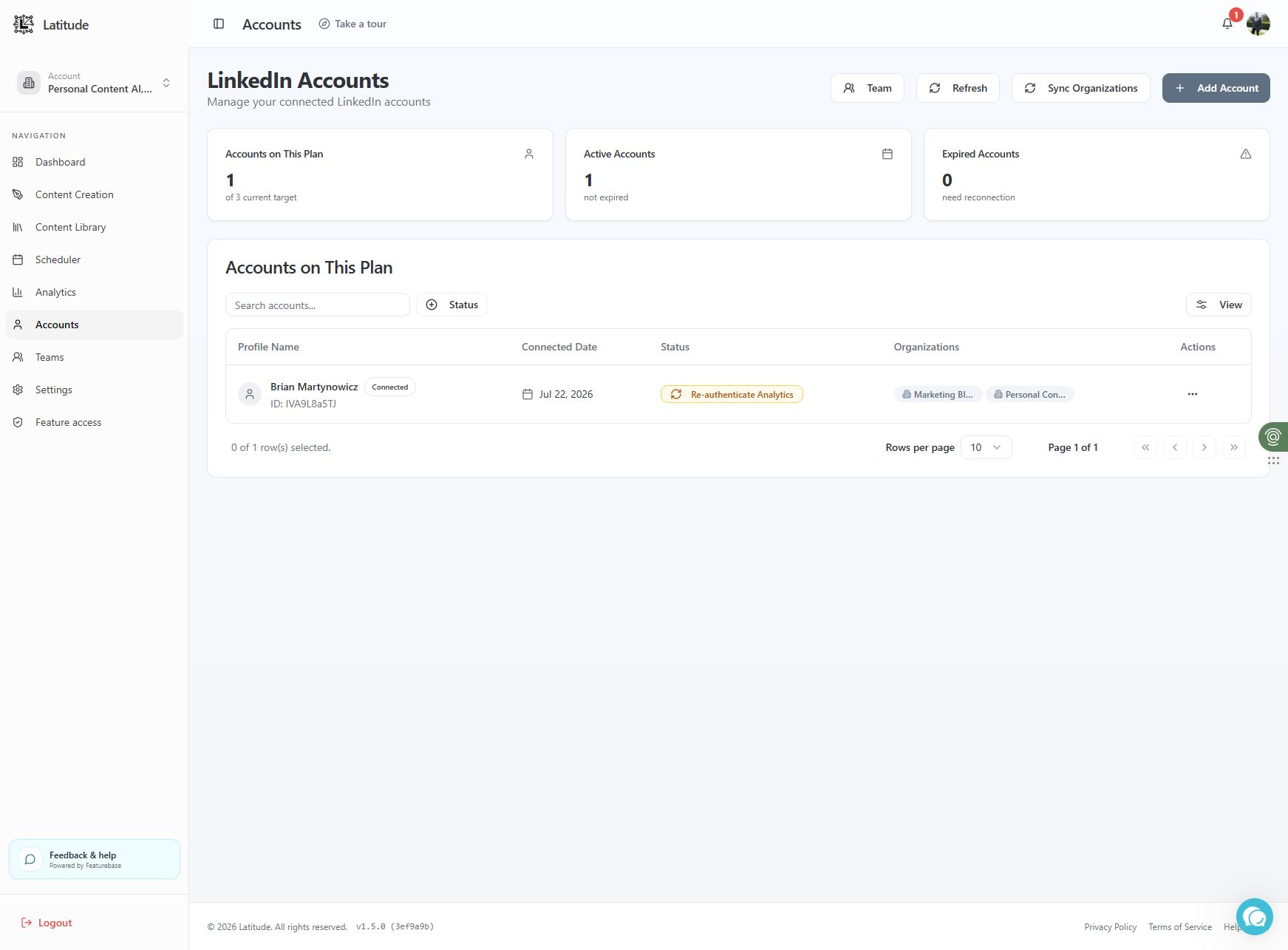Screen dimensions: 1288x950
Task: Click Re-authenticate Analytics badge
Action: pyautogui.click(x=732, y=394)
